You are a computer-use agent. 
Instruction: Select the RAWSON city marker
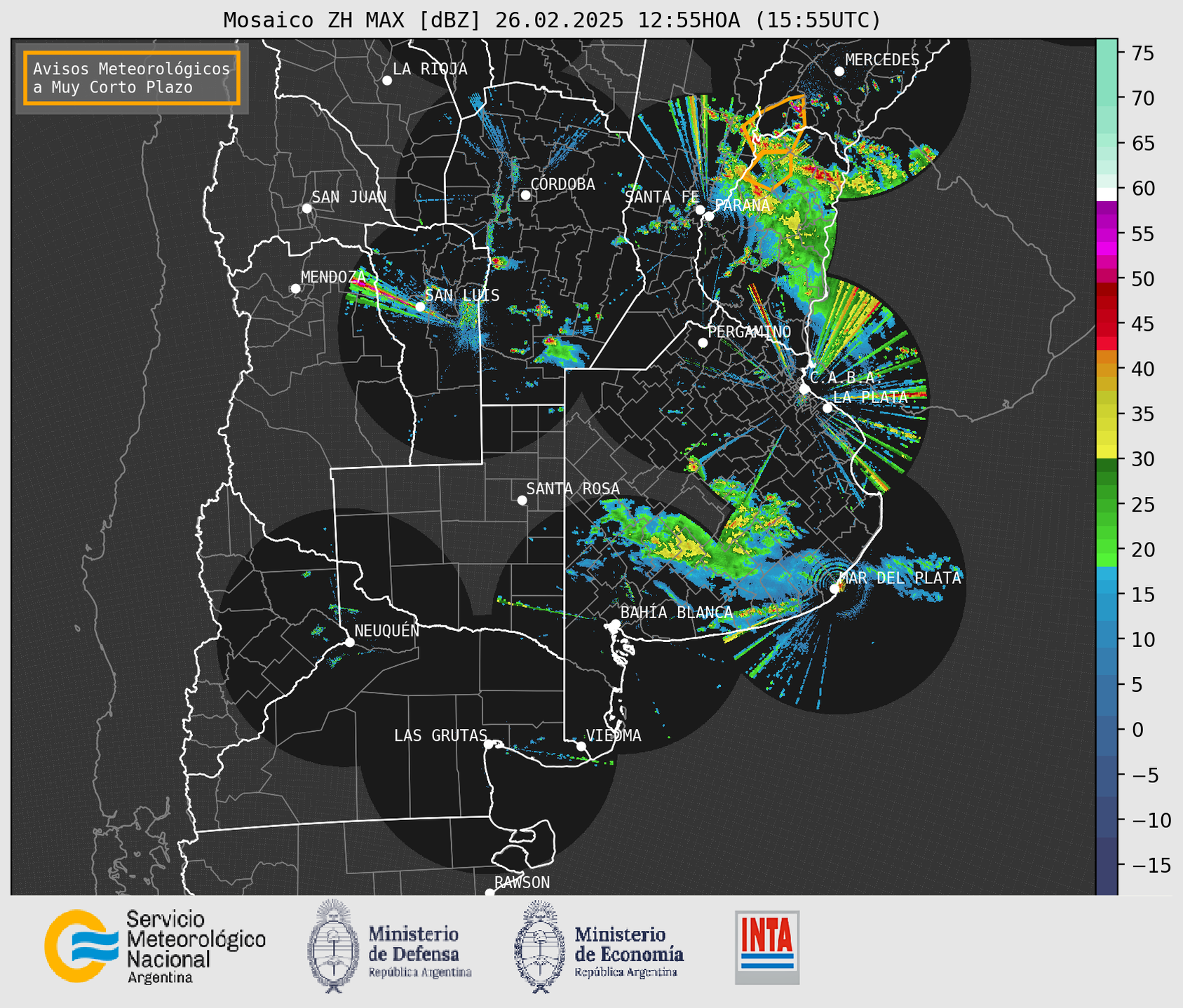489,893
